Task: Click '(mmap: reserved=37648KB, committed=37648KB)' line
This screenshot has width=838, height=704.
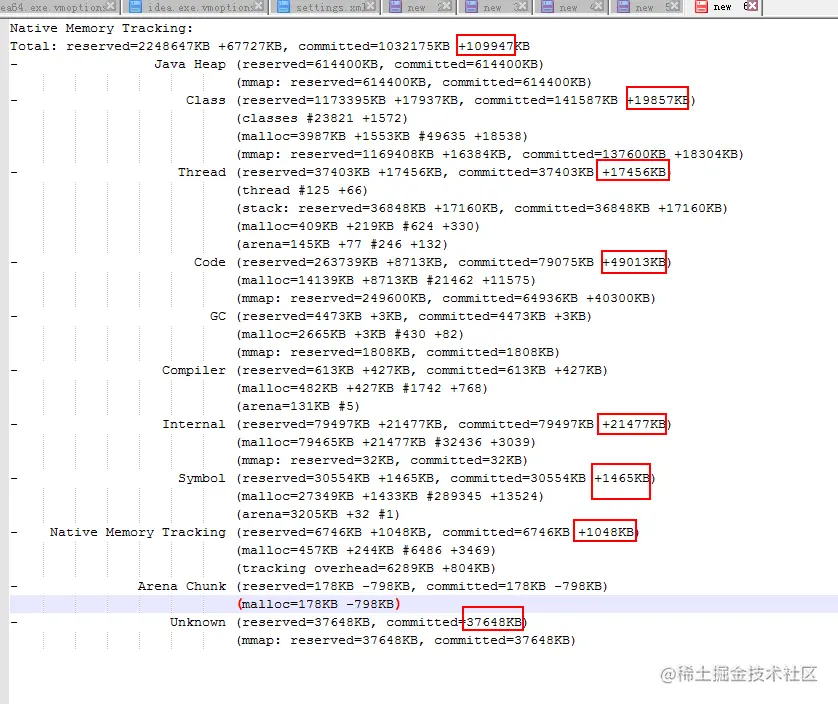Action: point(406,640)
